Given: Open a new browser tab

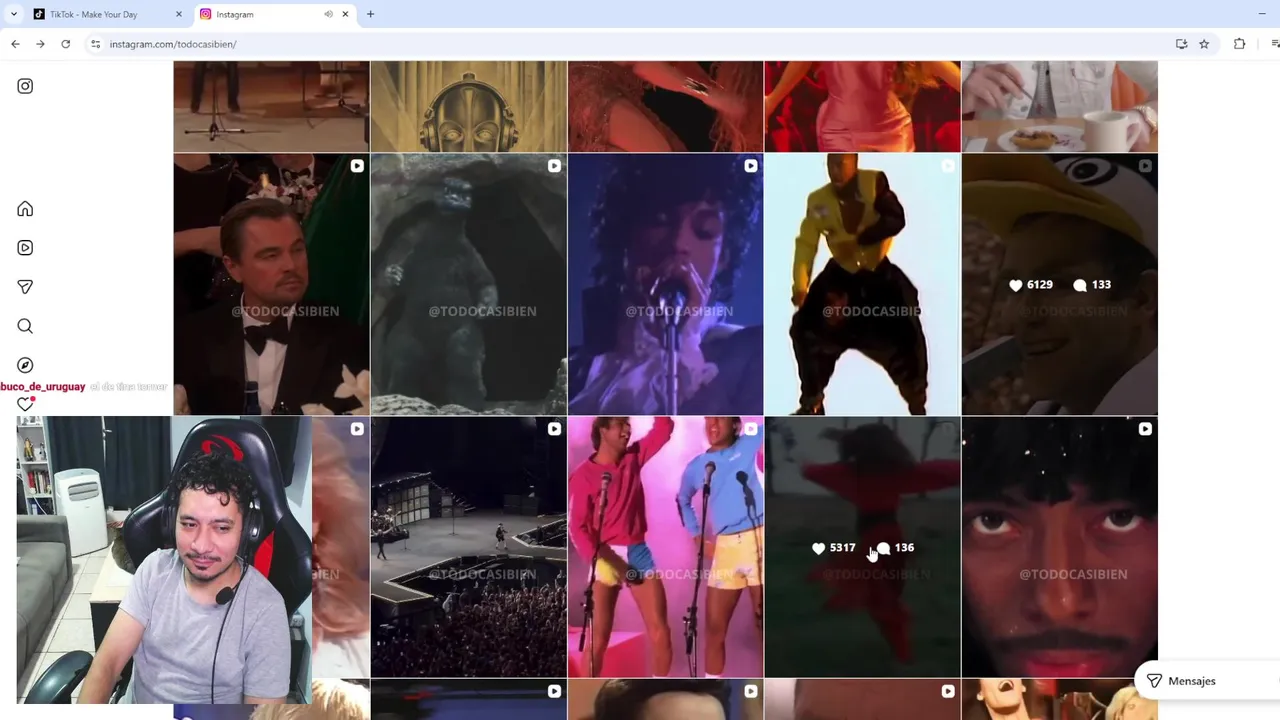Looking at the screenshot, I should click(370, 14).
